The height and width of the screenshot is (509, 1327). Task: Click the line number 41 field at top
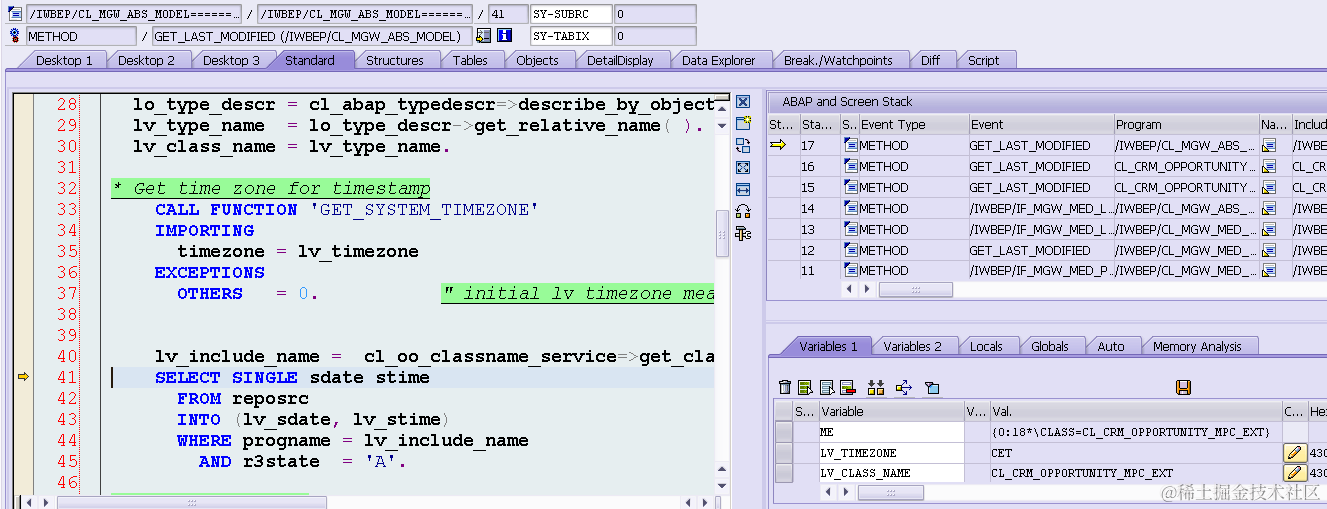coord(508,14)
